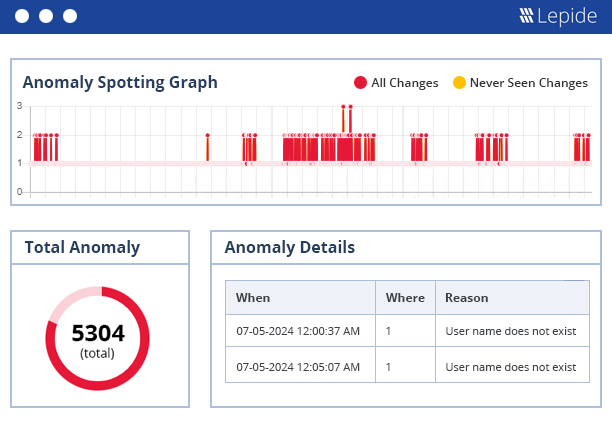Click the Lepide logo in header
The width and height of the screenshot is (612, 430).
click(558, 16)
